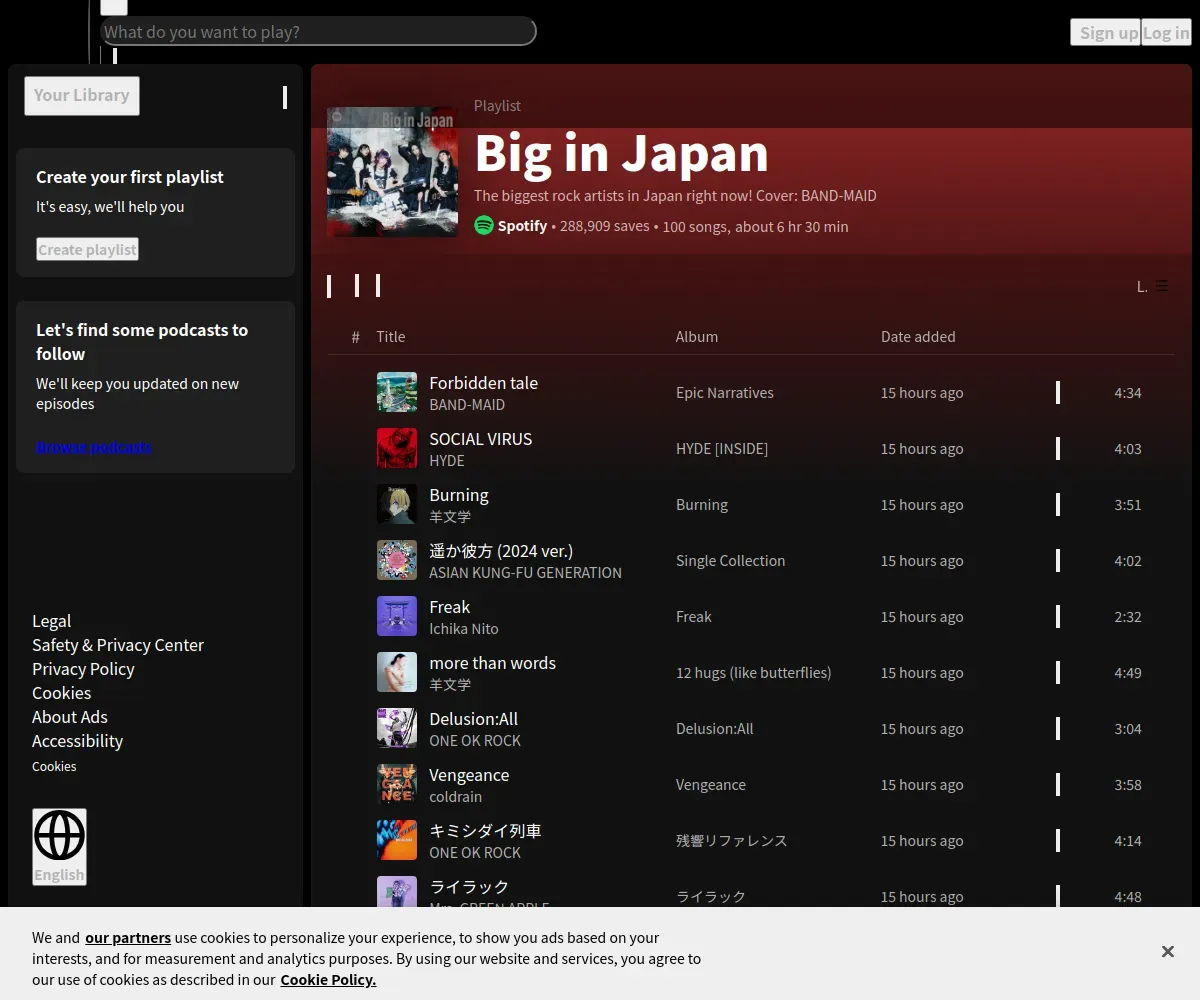Click the Spotify logo creator link
The image size is (1200, 1000).
[x=484, y=226]
